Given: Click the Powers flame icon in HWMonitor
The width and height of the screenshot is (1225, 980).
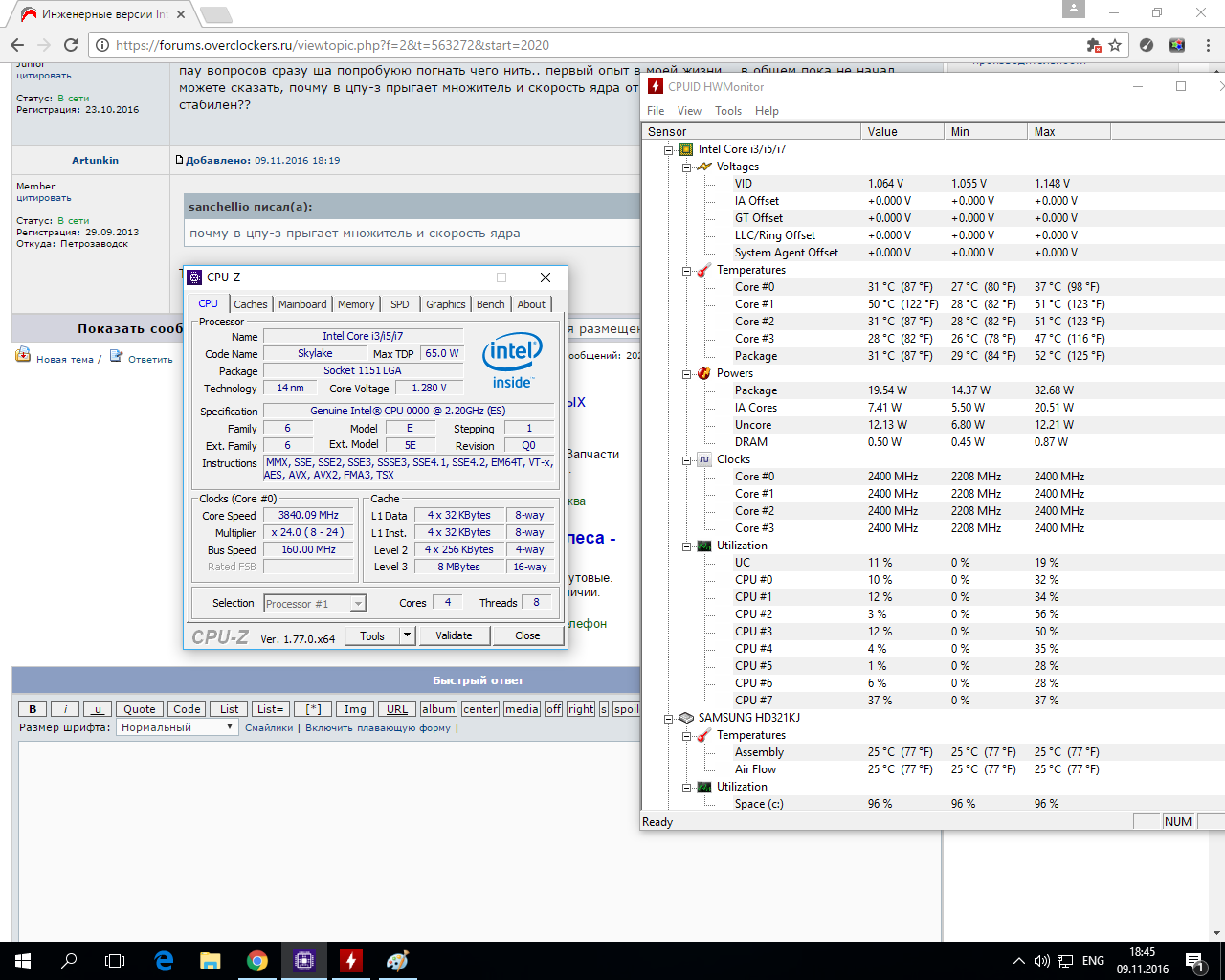Looking at the screenshot, I should coord(704,373).
